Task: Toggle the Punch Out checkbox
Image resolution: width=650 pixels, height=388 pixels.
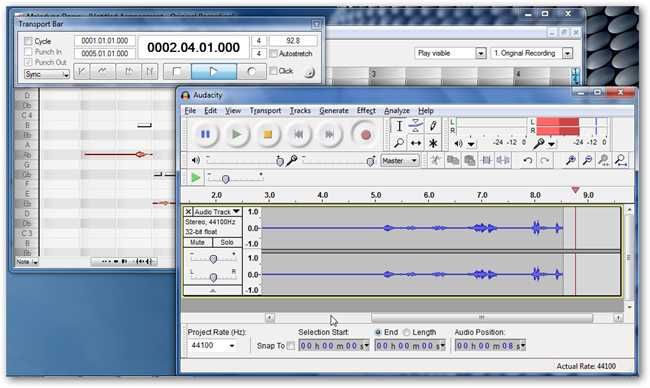Action: click(x=28, y=62)
